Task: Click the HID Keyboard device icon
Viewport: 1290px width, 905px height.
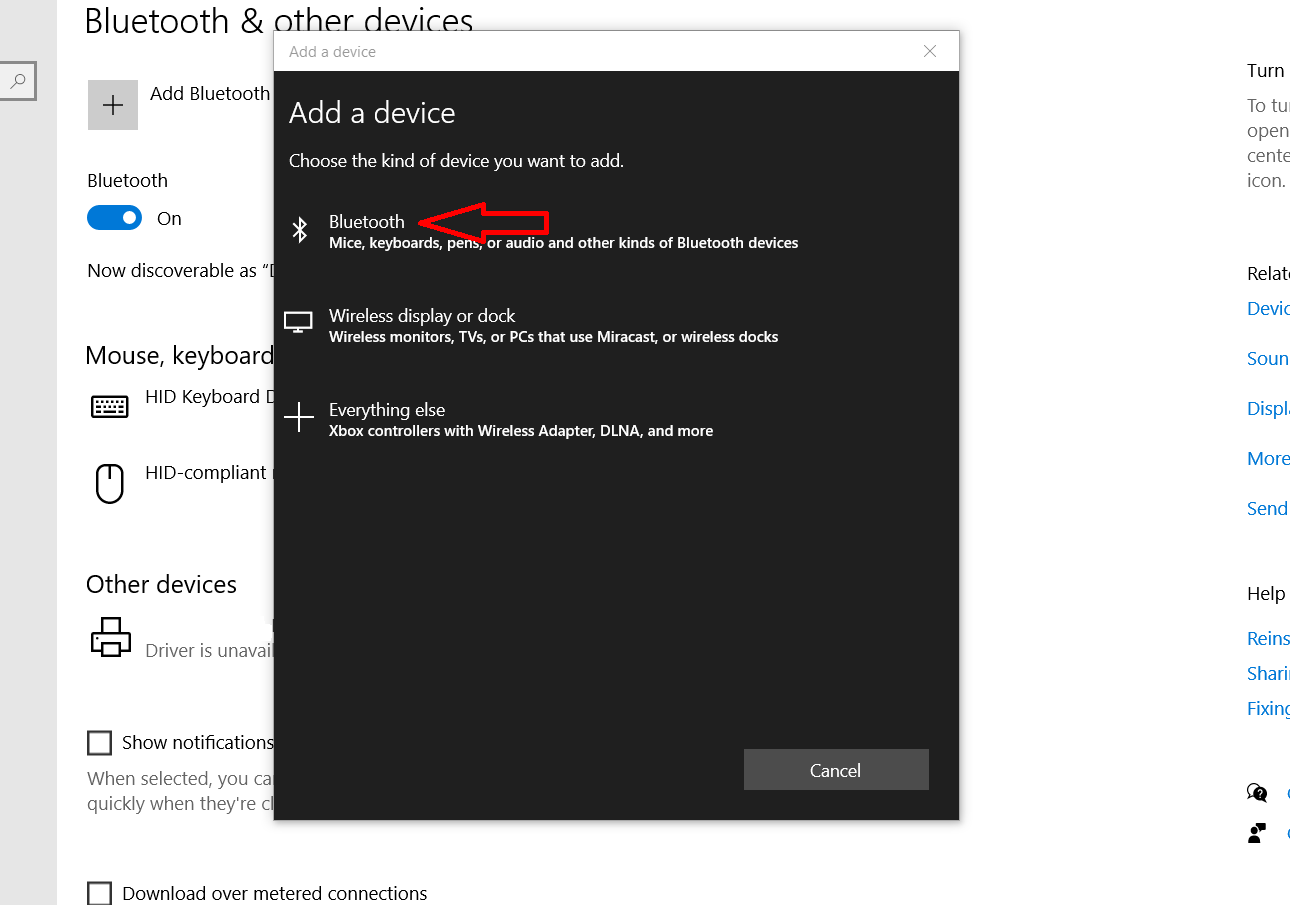Action: click(110, 406)
